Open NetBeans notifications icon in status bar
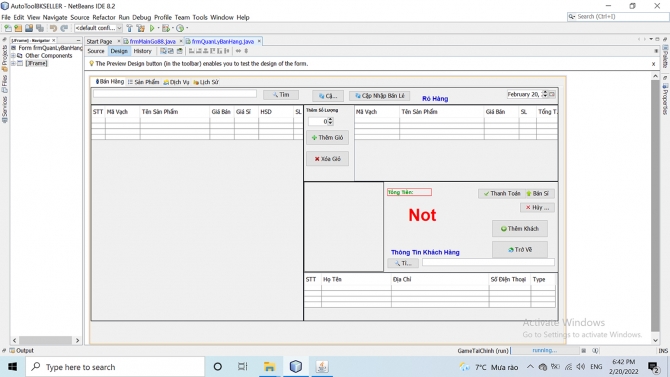The image size is (670, 377). 595,350
